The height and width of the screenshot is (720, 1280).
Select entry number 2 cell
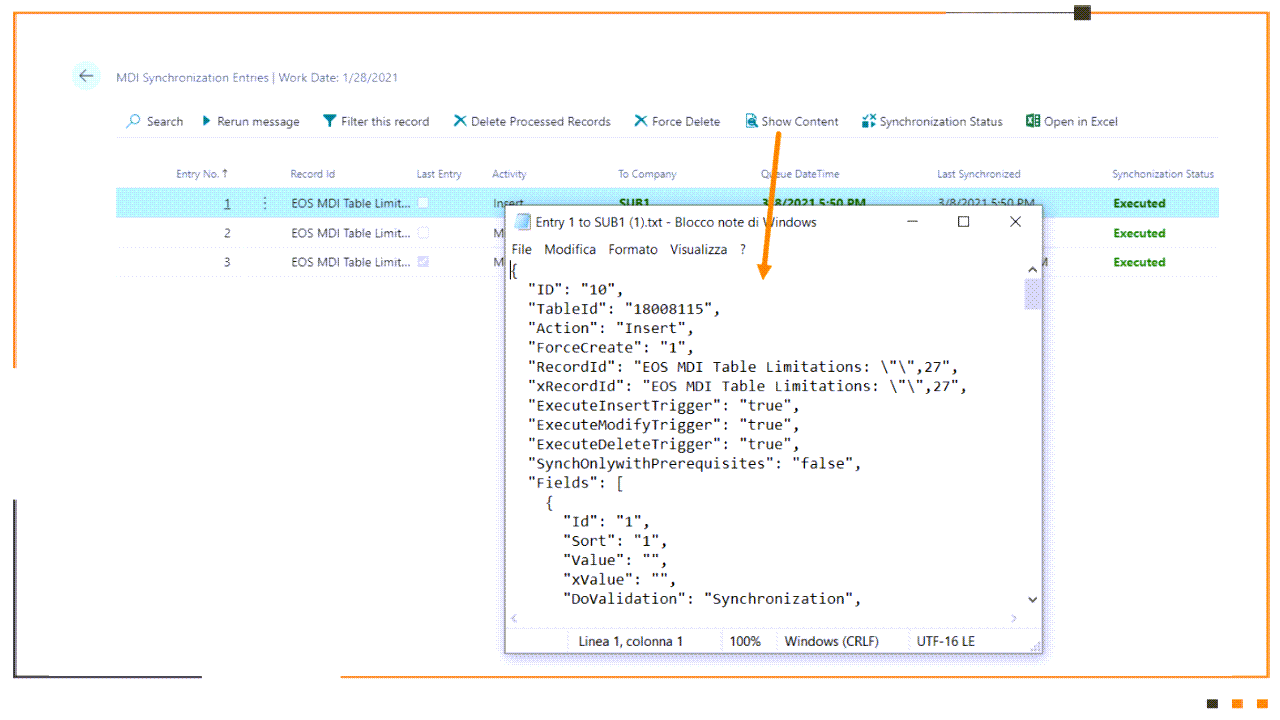pos(227,233)
